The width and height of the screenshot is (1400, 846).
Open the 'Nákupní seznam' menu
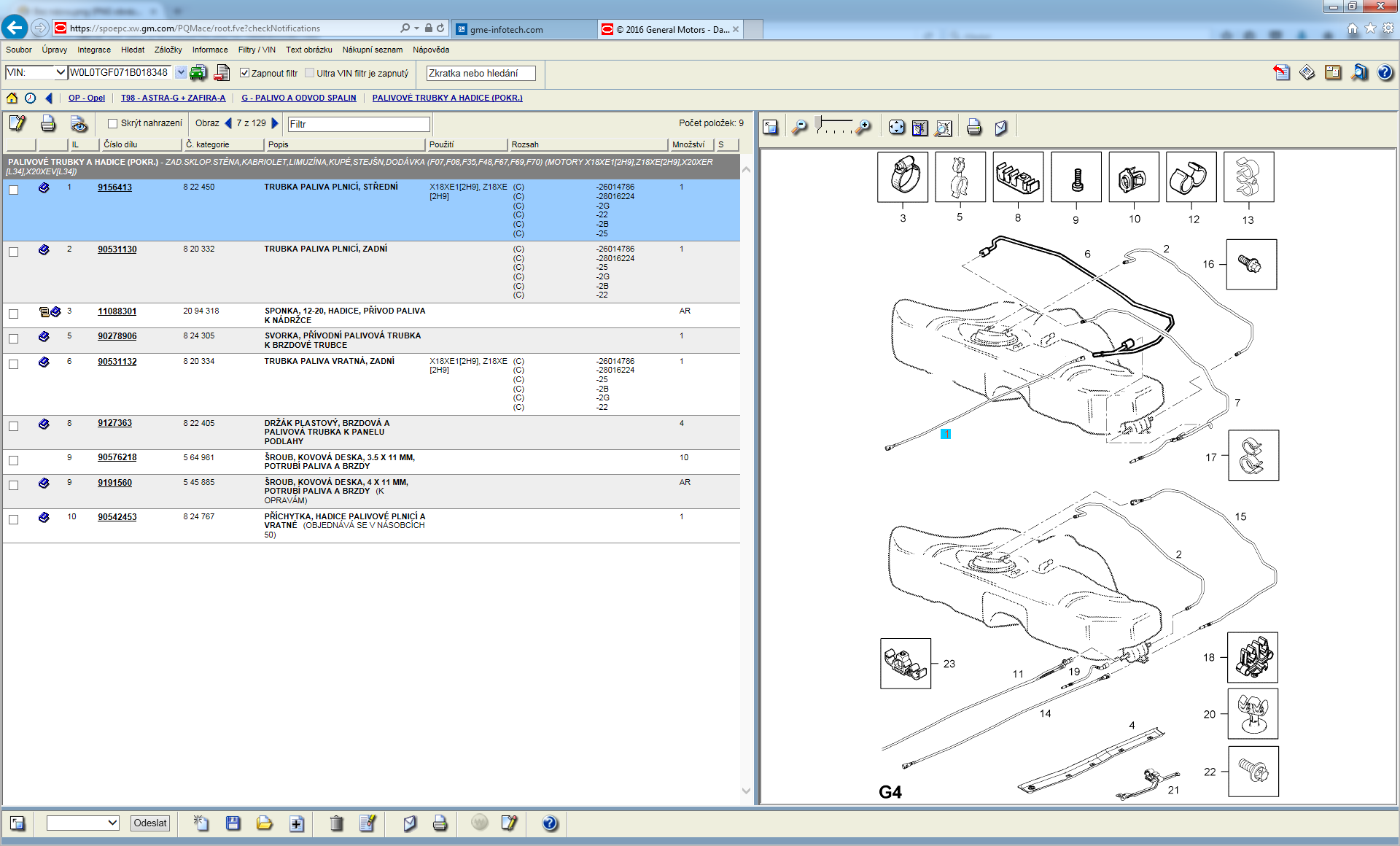[372, 50]
